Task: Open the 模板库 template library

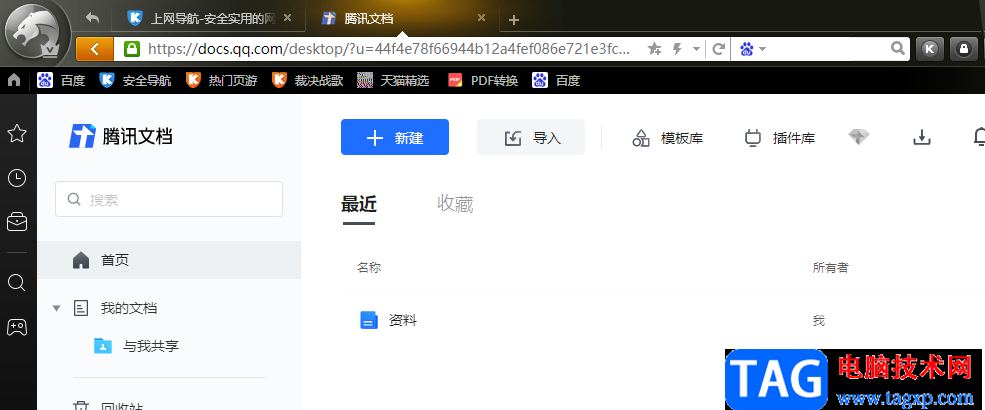Action: tap(667, 138)
